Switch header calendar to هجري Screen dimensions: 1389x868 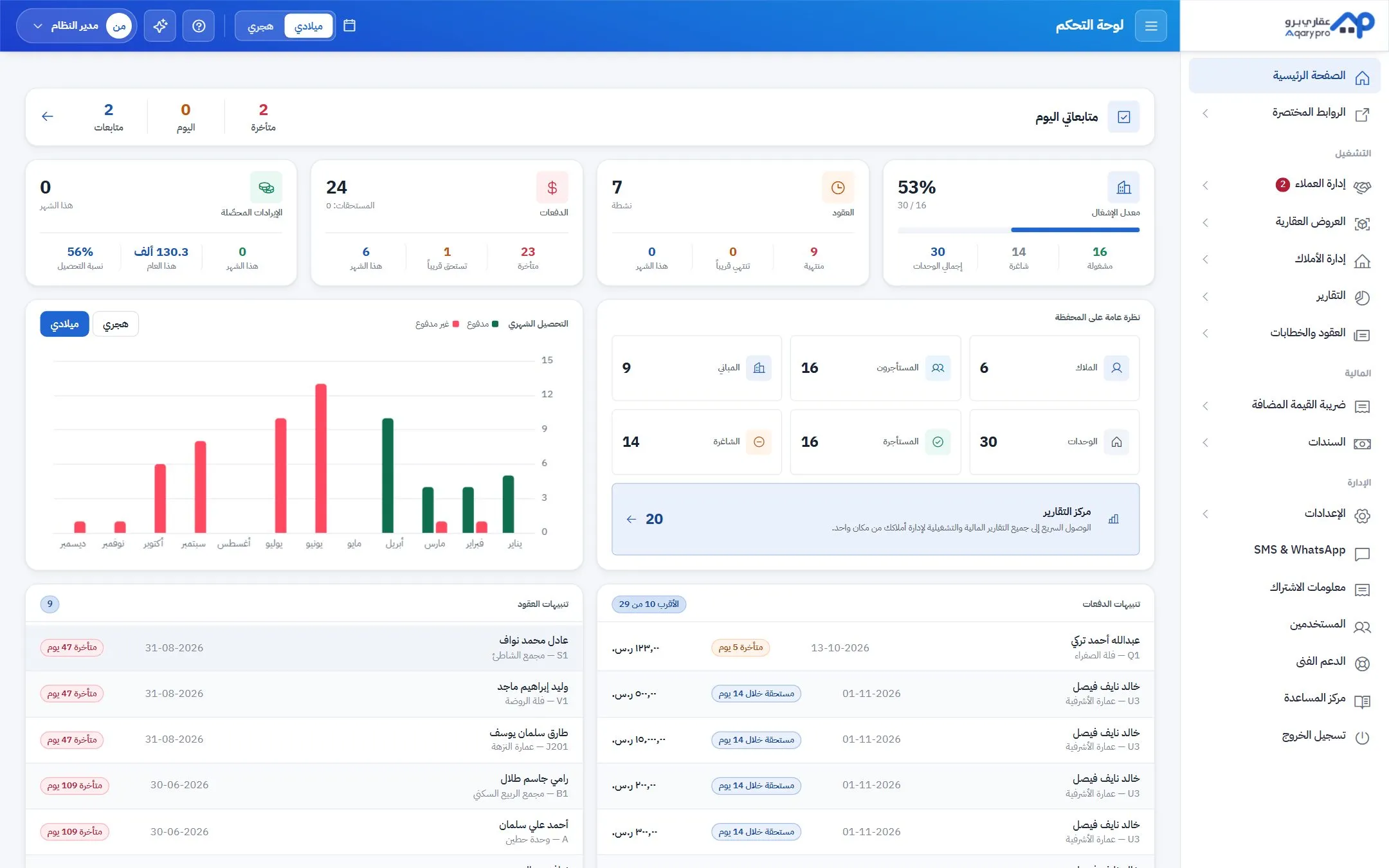coord(260,26)
